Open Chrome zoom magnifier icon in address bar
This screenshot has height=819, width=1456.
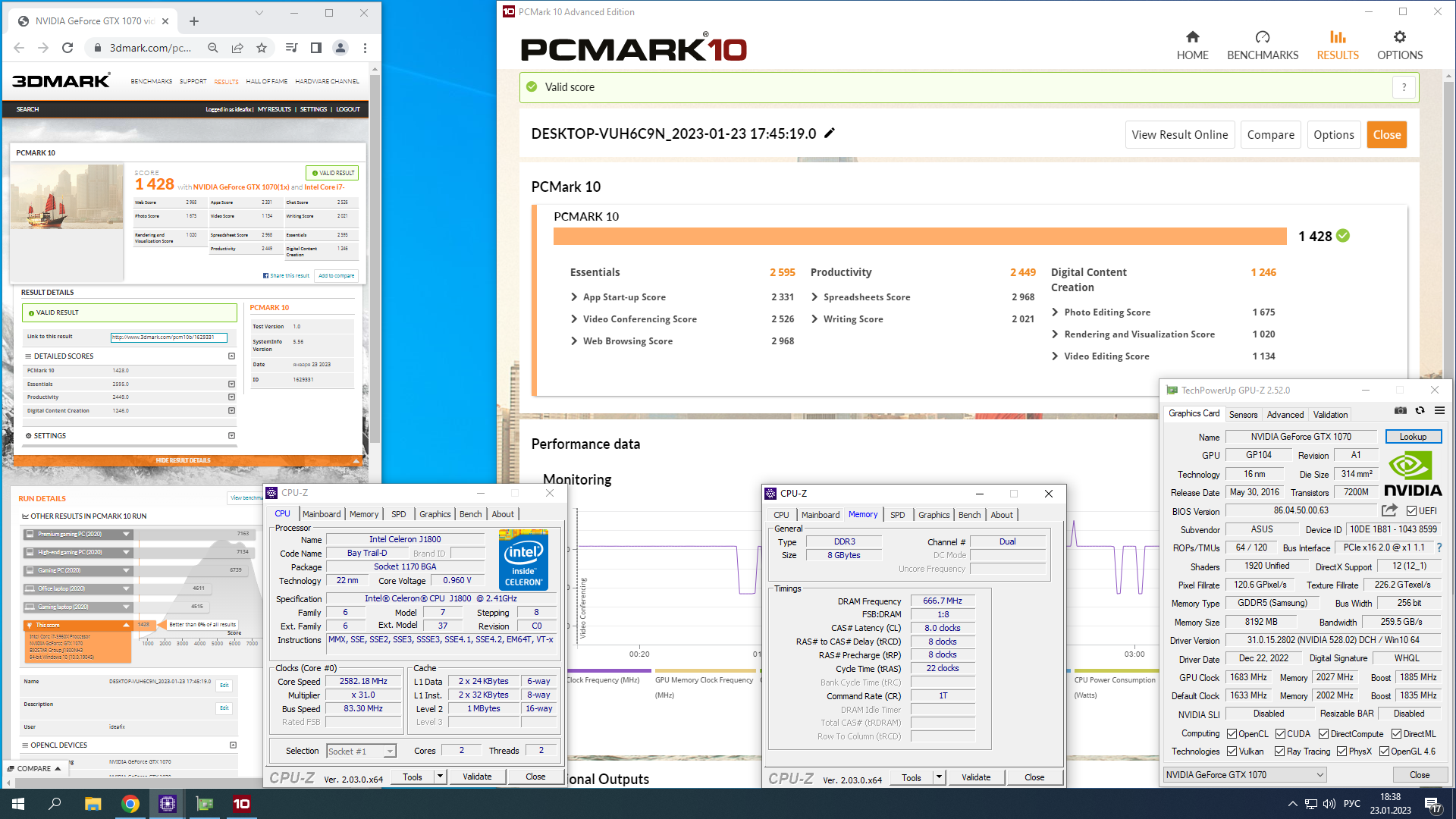click(213, 48)
